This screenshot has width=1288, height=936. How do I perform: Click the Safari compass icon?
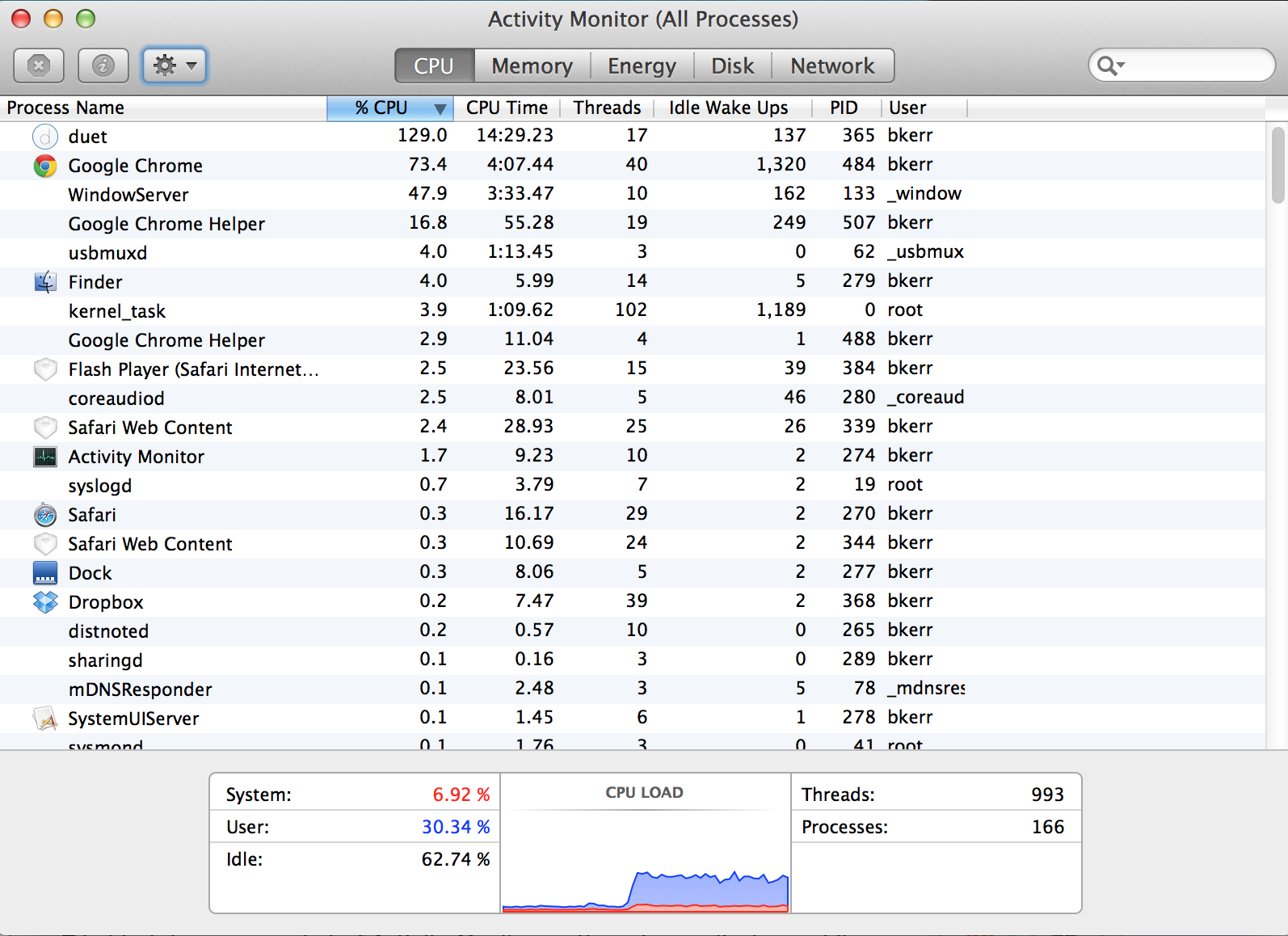tap(45, 515)
